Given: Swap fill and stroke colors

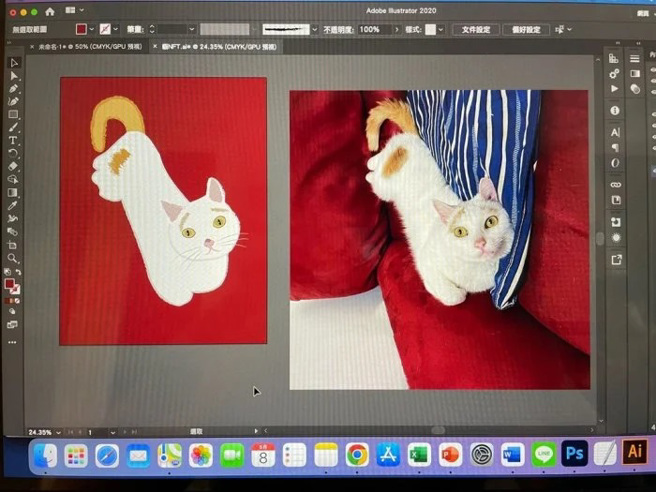Looking at the screenshot, I should [x=17, y=272].
